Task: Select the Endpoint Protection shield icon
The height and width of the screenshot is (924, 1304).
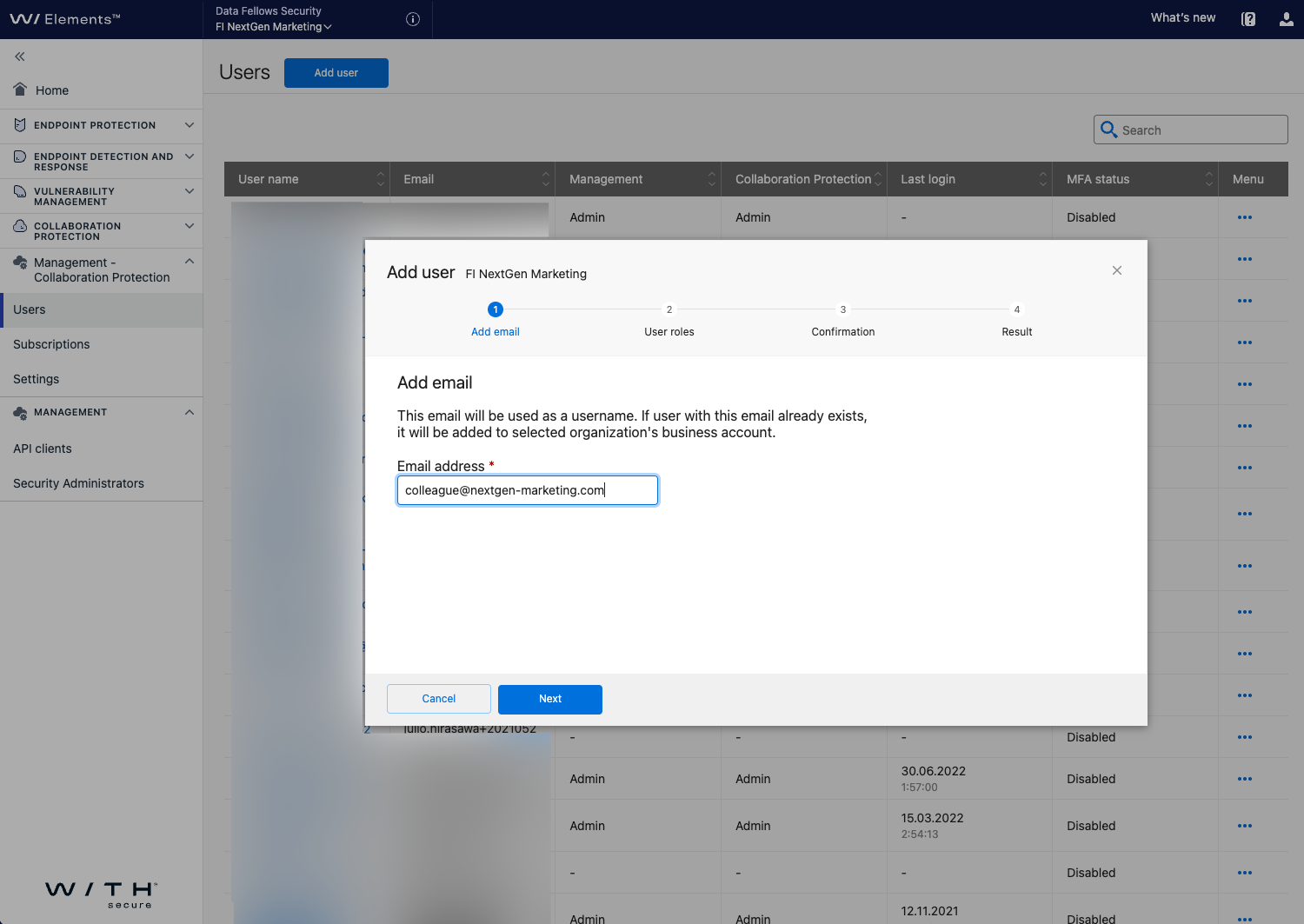Action: (19, 124)
